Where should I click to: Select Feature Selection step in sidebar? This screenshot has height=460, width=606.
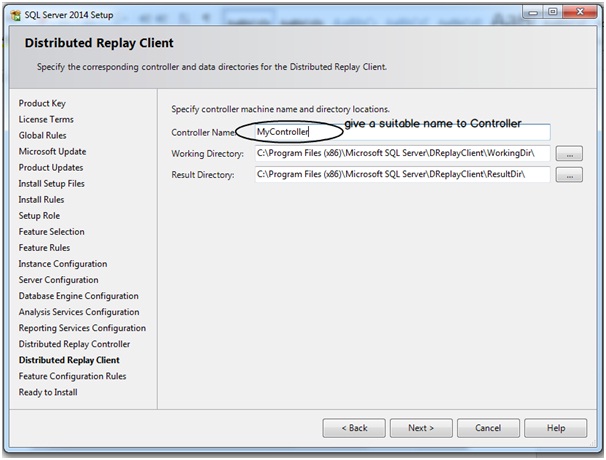click(51, 232)
